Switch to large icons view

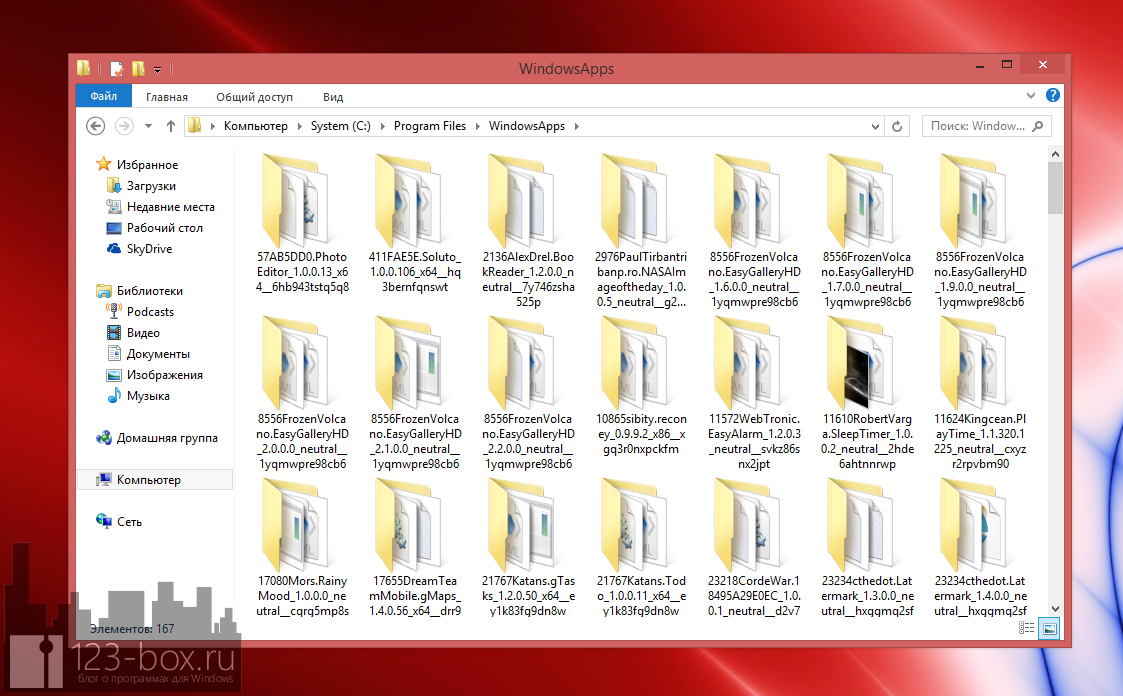click(1049, 628)
